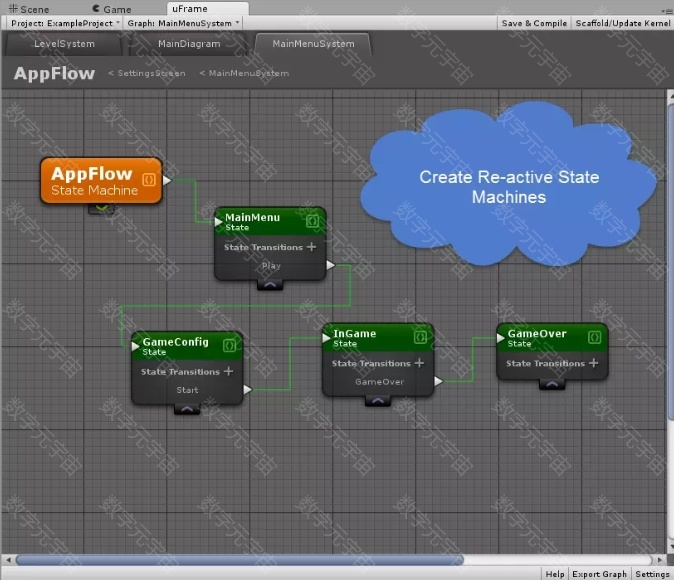The width and height of the screenshot is (674, 580).
Task: Select the MainMenuSystem graph tab
Action: (313, 44)
